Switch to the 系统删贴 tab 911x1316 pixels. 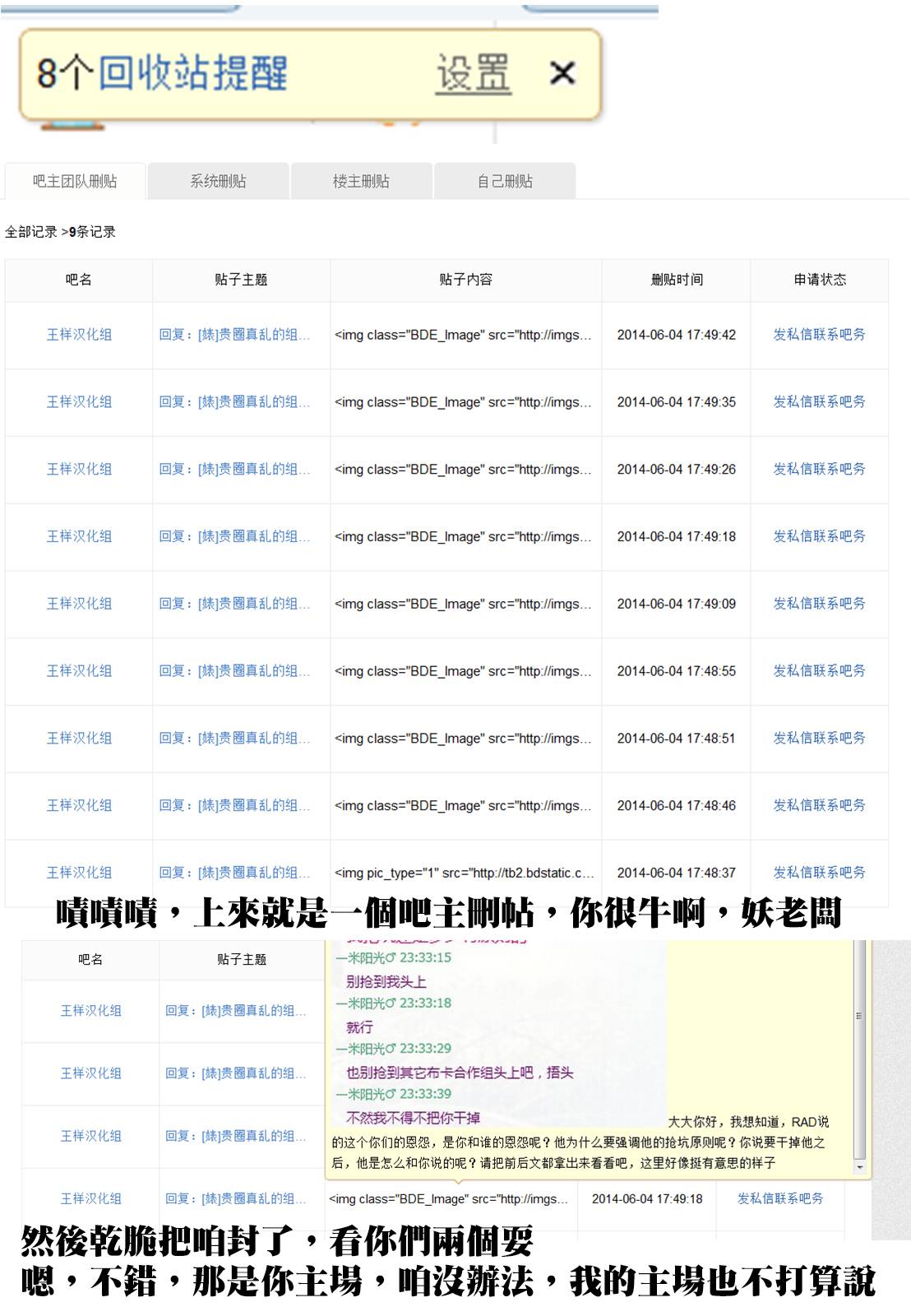coord(218,181)
